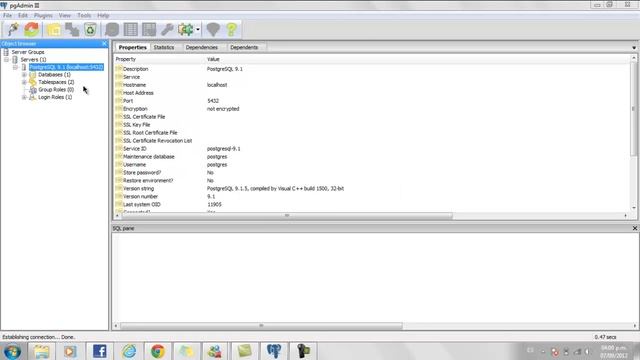This screenshot has height=360, width=640.
Task: Open the SQL help question mark icon
Action: pos(231,29)
